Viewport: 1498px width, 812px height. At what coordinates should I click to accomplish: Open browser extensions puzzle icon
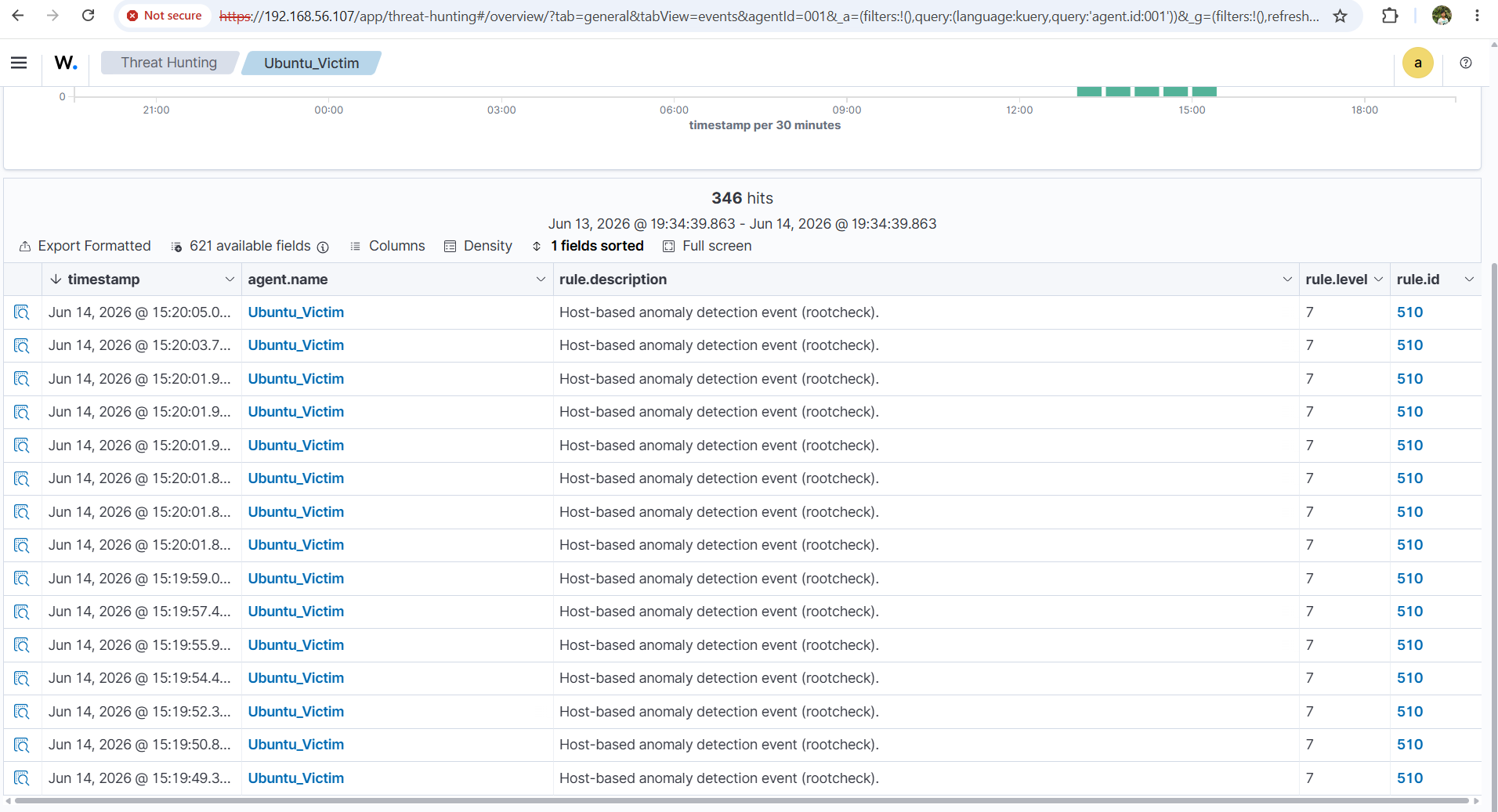(1390, 16)
